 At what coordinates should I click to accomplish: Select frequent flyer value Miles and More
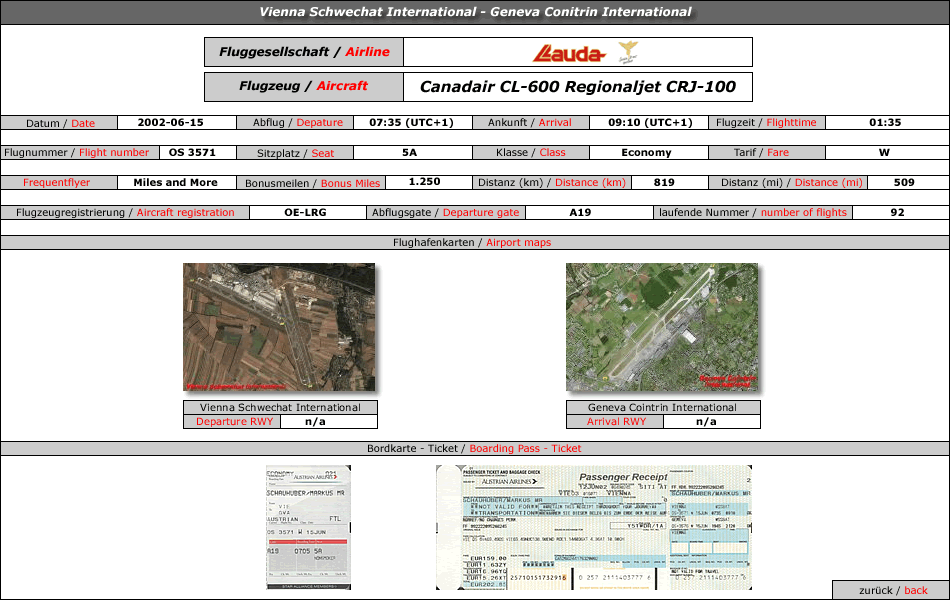click(175, 182)
